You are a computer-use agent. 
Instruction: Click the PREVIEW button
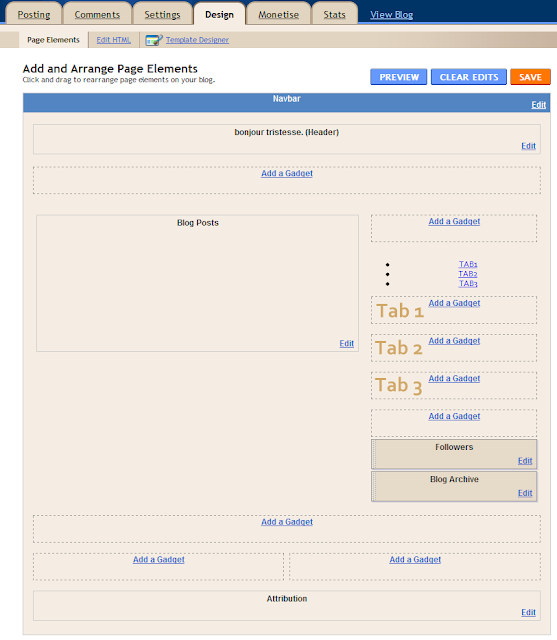pos(399,77)
